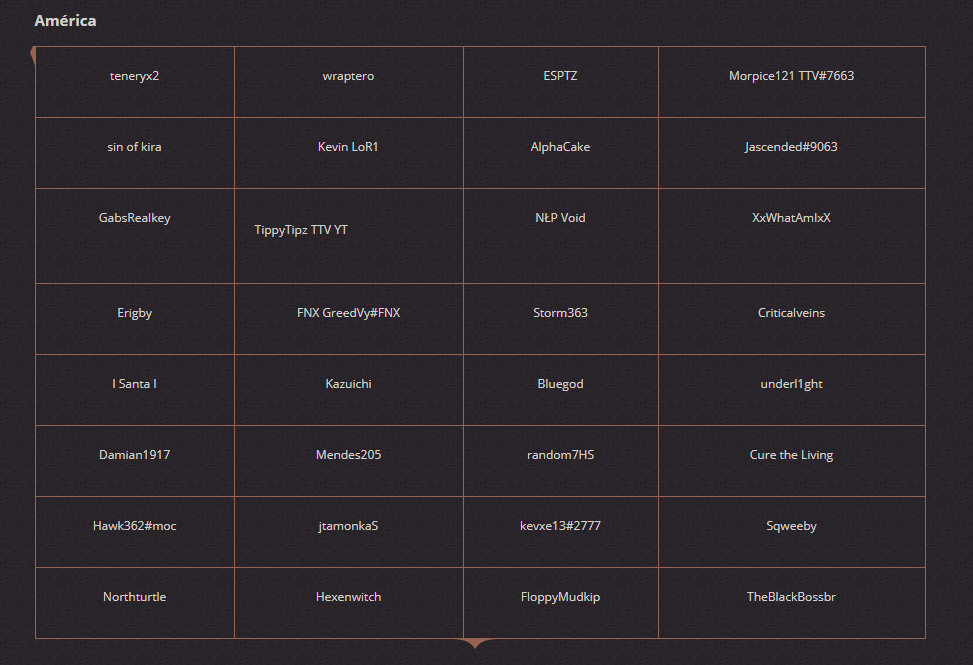Click the FloppyMudkip table cell
Screen dimensions: 973x665
pos(560,603)
